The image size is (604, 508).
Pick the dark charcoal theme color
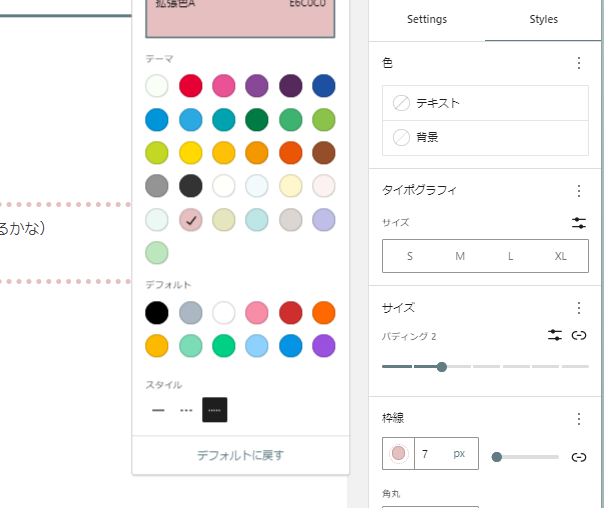190,186
